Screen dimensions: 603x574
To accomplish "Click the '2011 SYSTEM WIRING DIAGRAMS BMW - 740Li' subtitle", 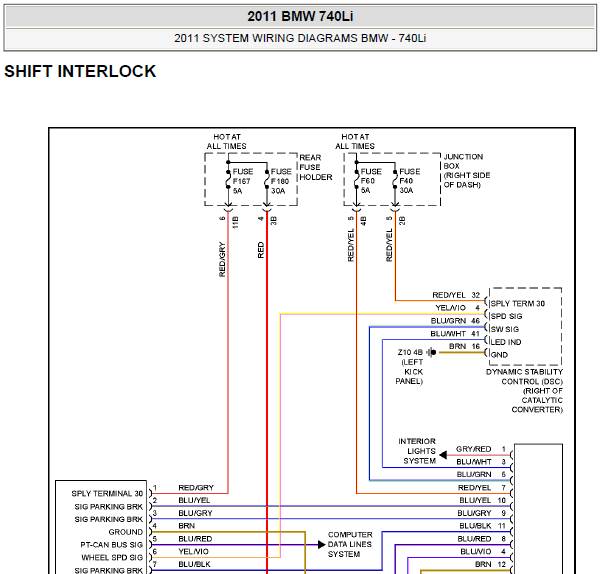I will pyautogui.click(x=300, y=38).
